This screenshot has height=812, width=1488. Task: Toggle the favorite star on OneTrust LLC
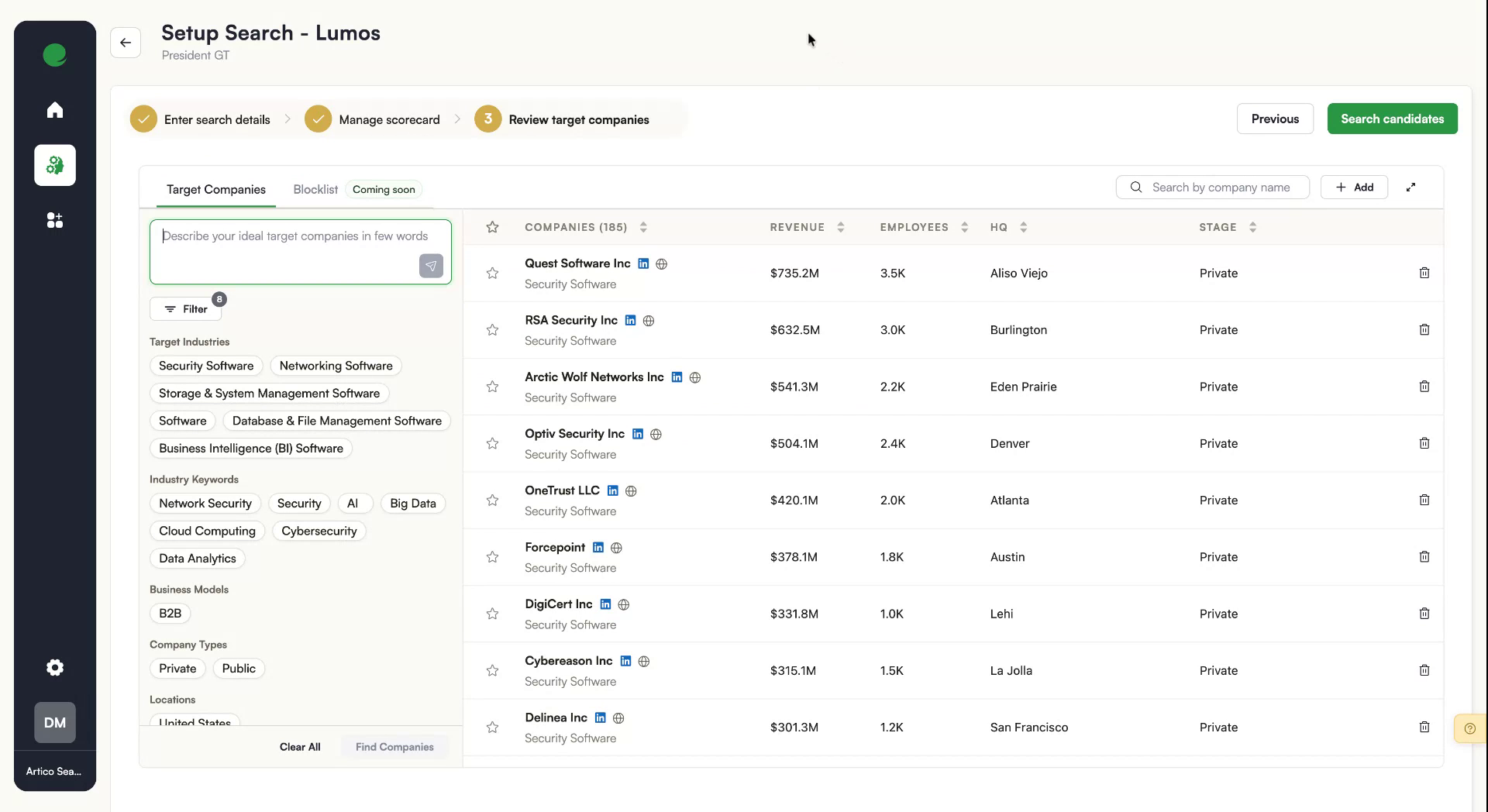(493, 501)
